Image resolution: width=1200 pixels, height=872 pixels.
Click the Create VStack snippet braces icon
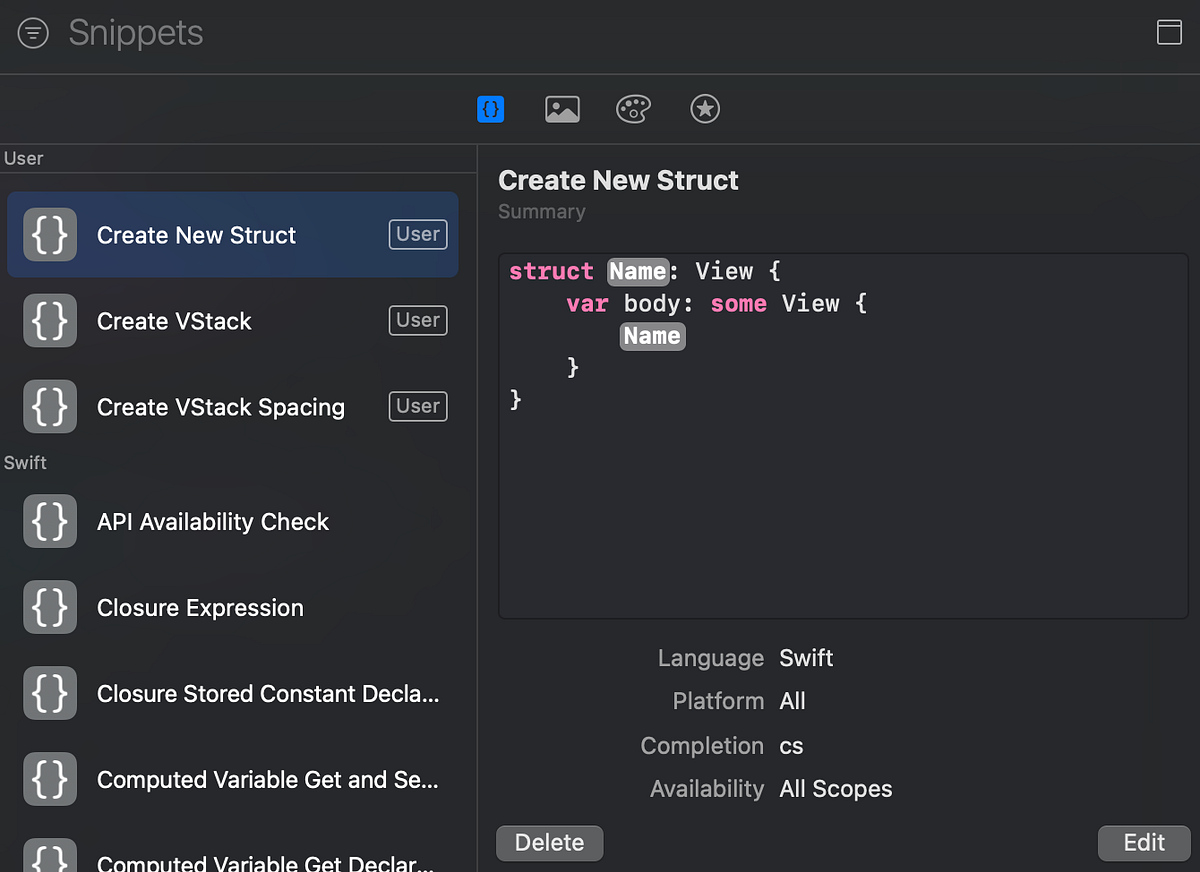(49, 320)
